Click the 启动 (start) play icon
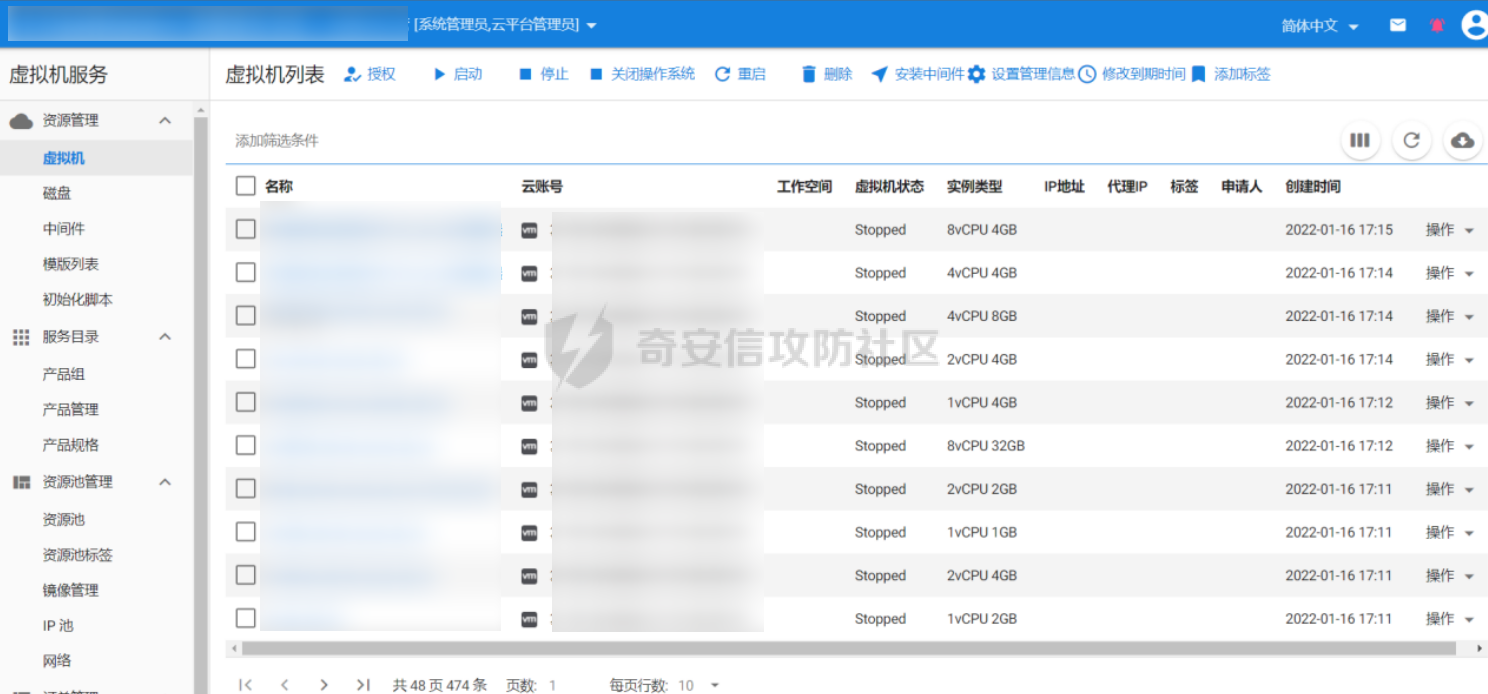The image size is (1488, 694). (x=439, y=74)
